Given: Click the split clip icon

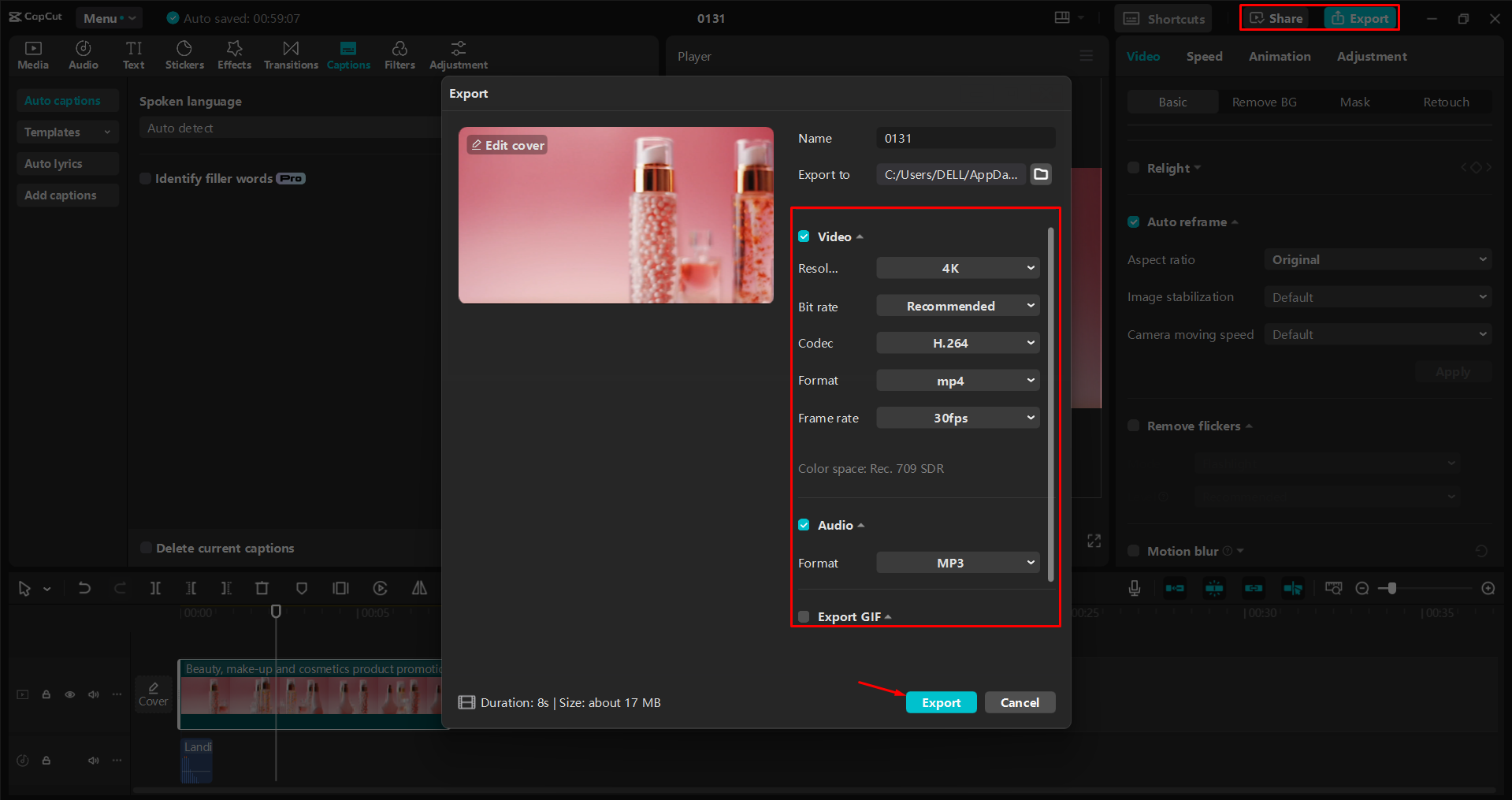Looking at the screenshot, I should [155, 588].
